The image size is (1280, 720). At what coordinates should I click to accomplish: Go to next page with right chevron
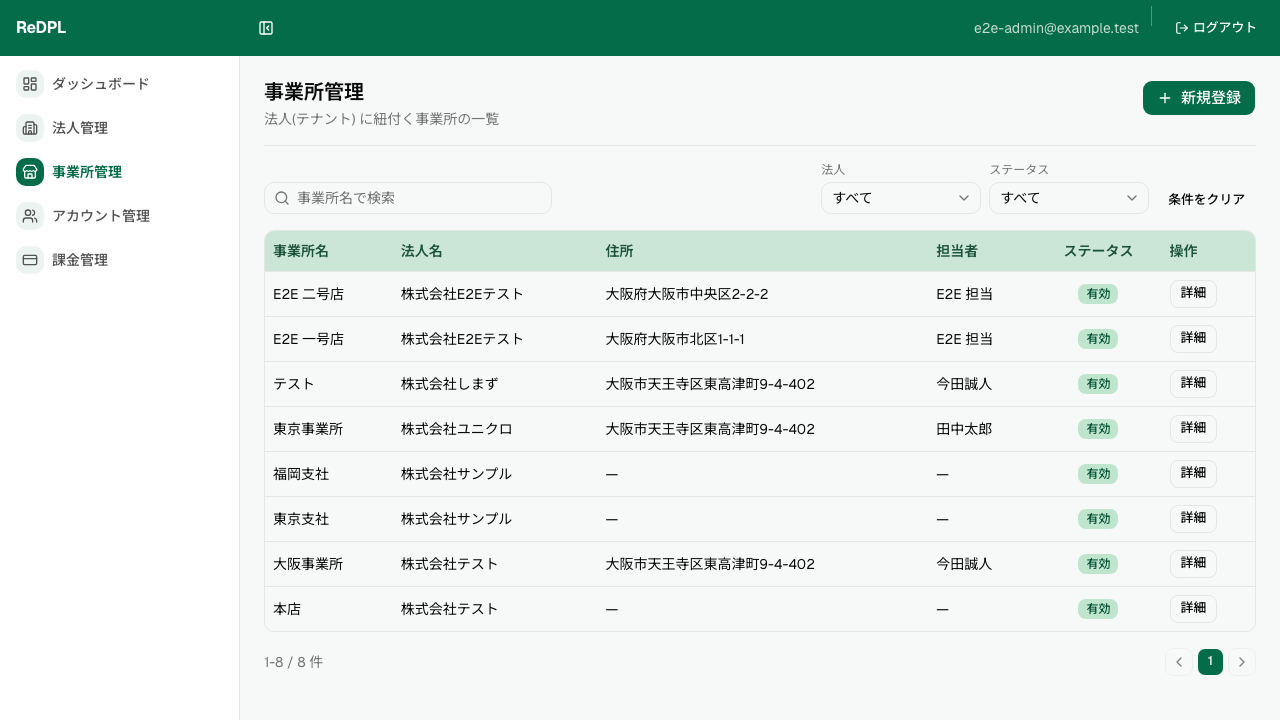click(x=1242, y=662)
